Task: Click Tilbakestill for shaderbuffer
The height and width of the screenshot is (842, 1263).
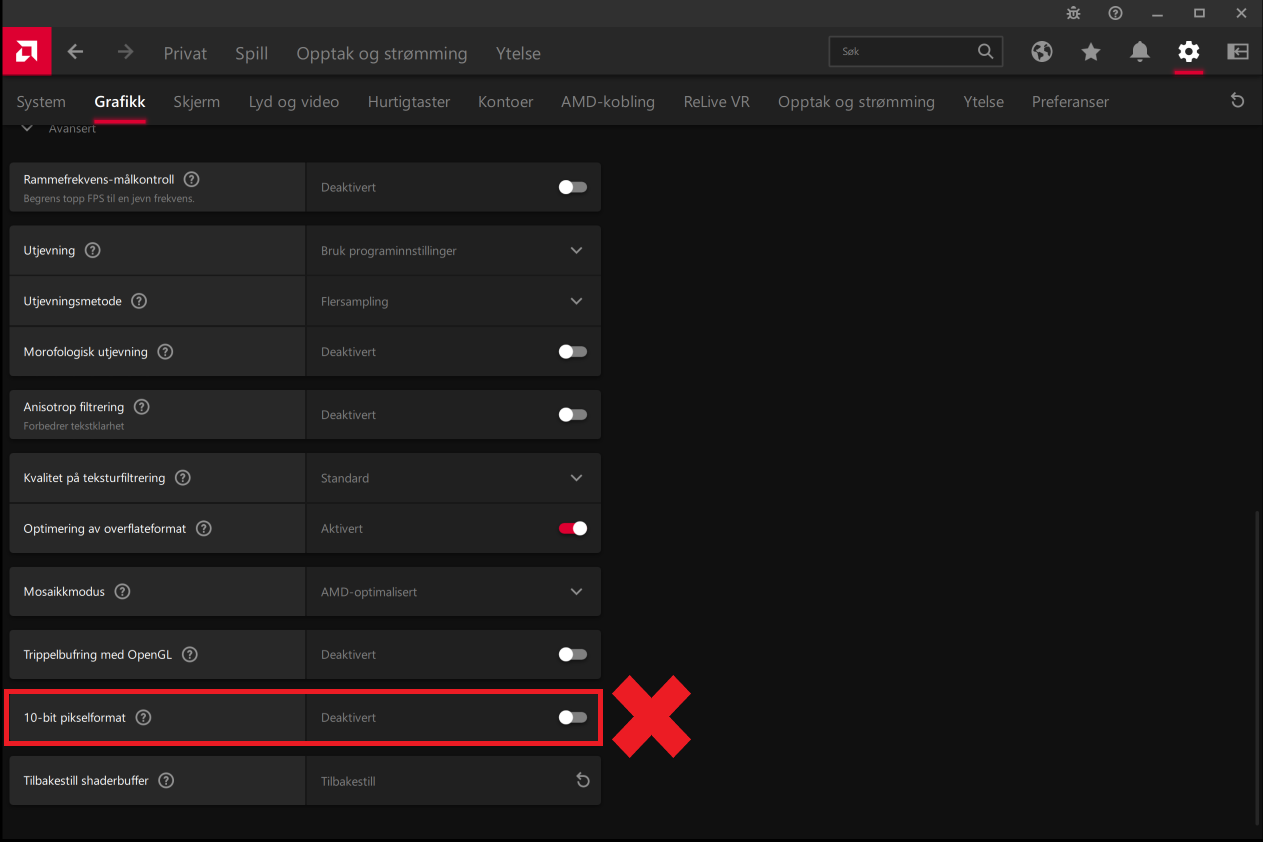Action: (453, 781)
